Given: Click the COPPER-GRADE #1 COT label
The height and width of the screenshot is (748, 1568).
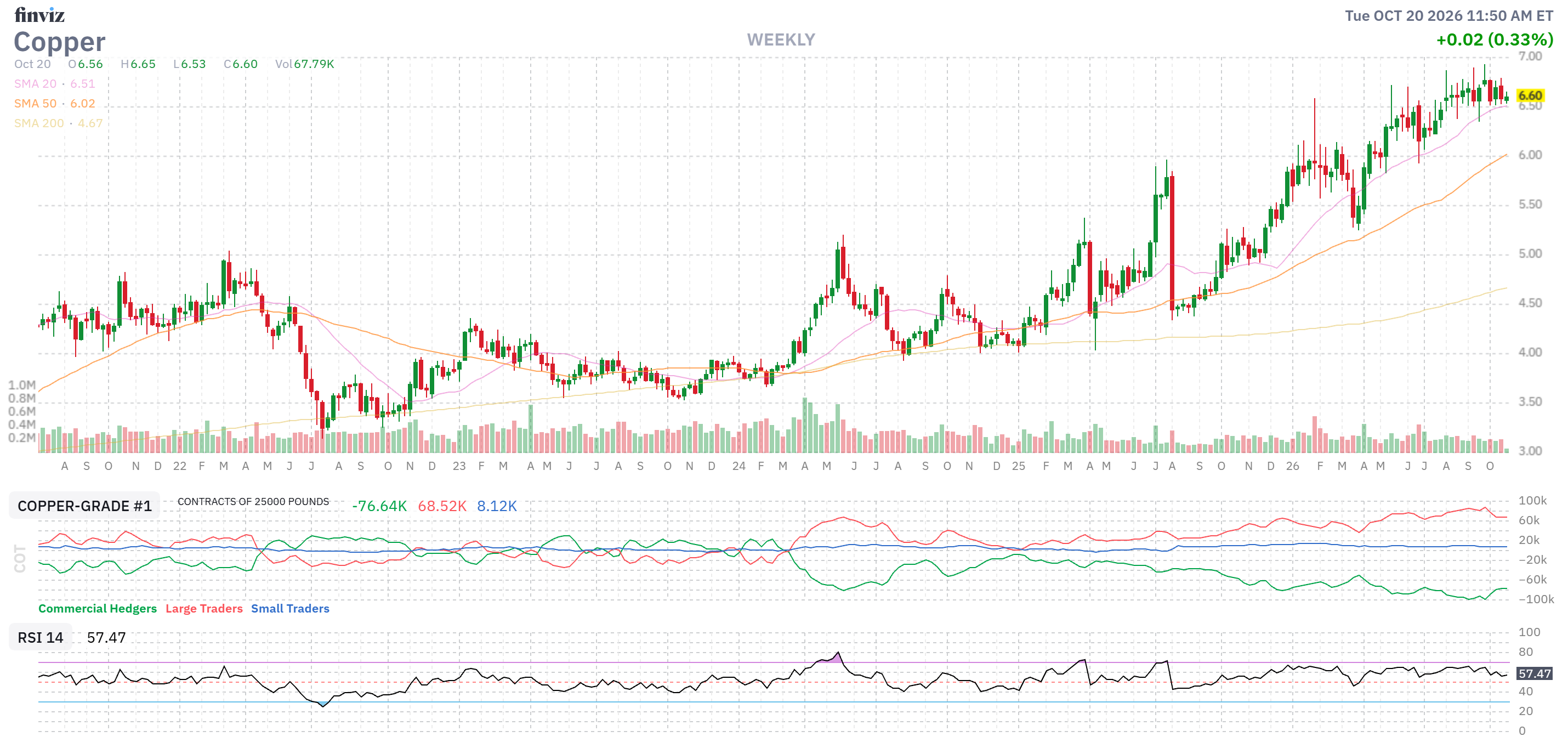Looking at the screenshot, I should pyautogui.click(x=84, y=506).
